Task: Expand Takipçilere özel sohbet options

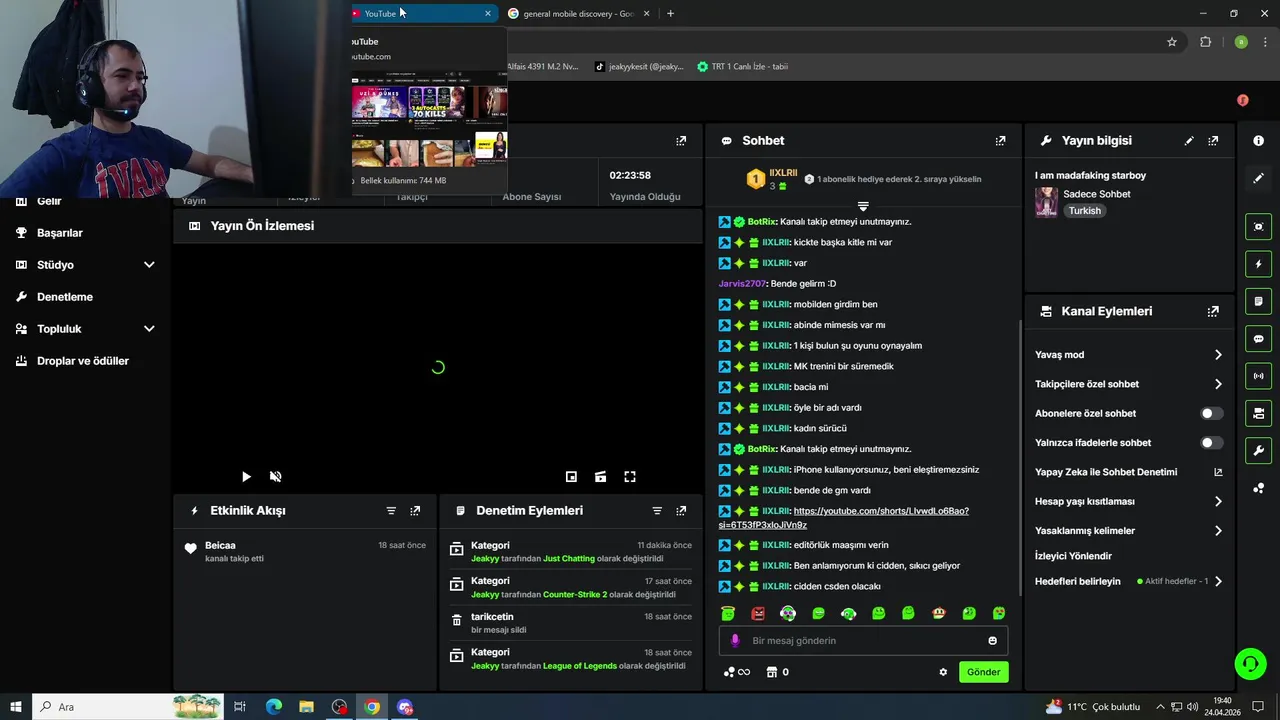Action: pos(1218,384)
